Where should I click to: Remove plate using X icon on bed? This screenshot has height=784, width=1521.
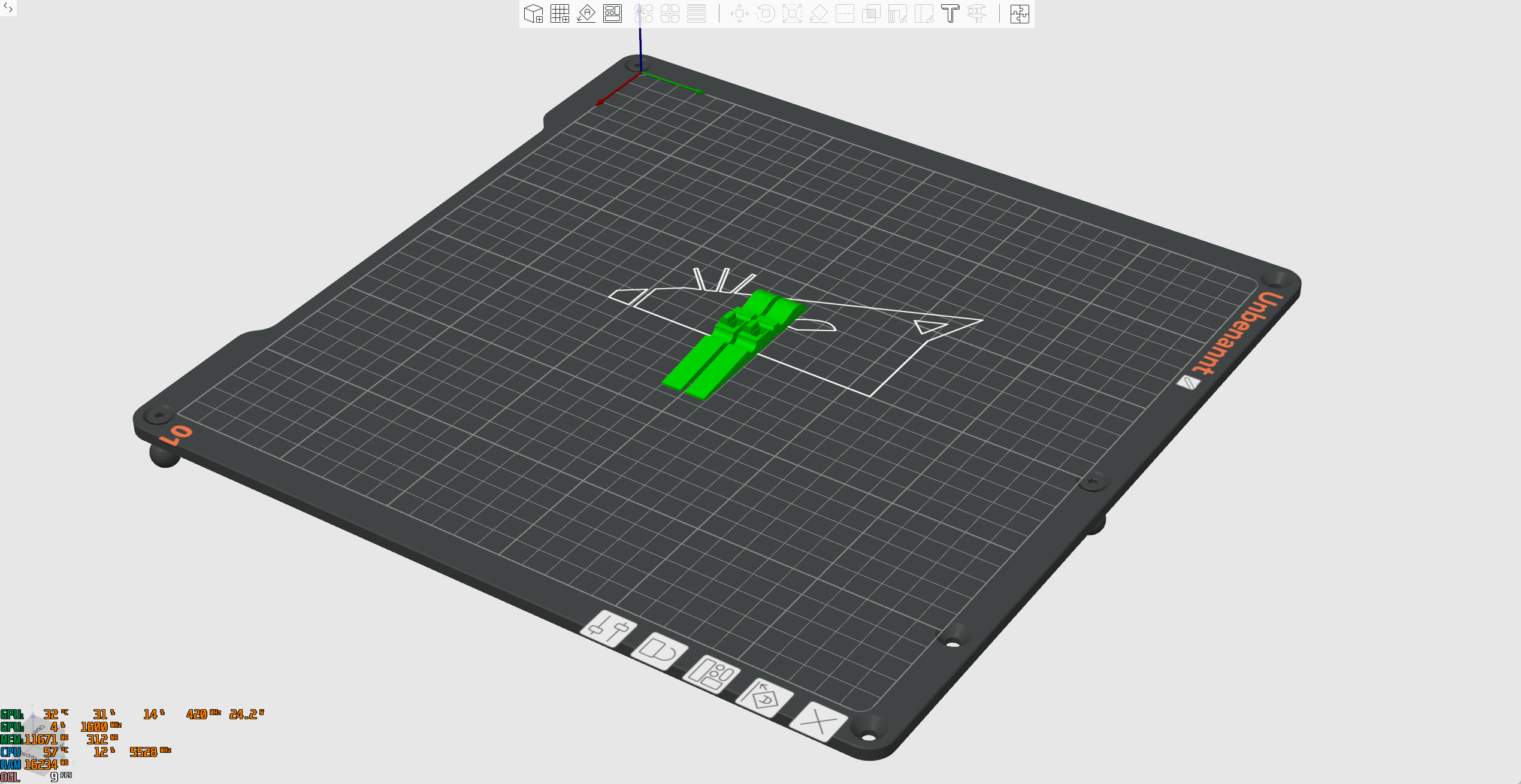coord(818,722)
